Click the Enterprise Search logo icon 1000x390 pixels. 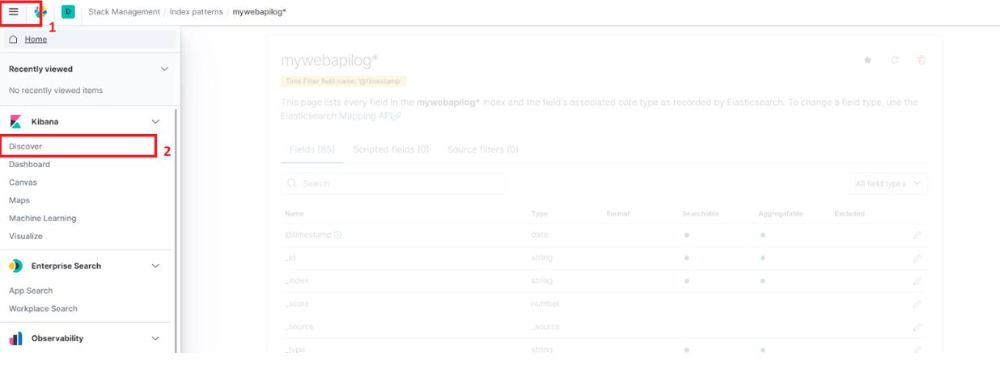coord(16,266)
